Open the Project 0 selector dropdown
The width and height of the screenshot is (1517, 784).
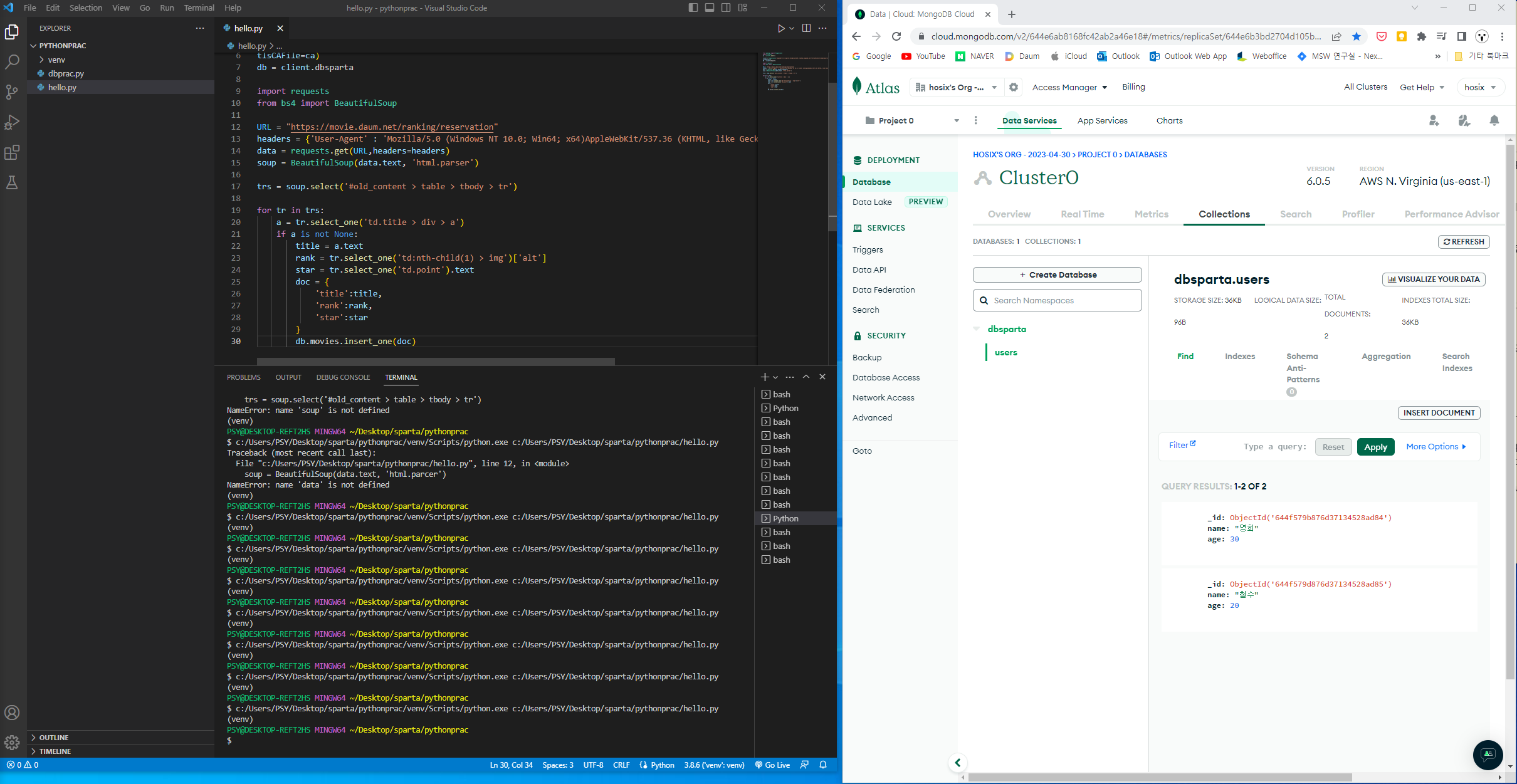912,120
